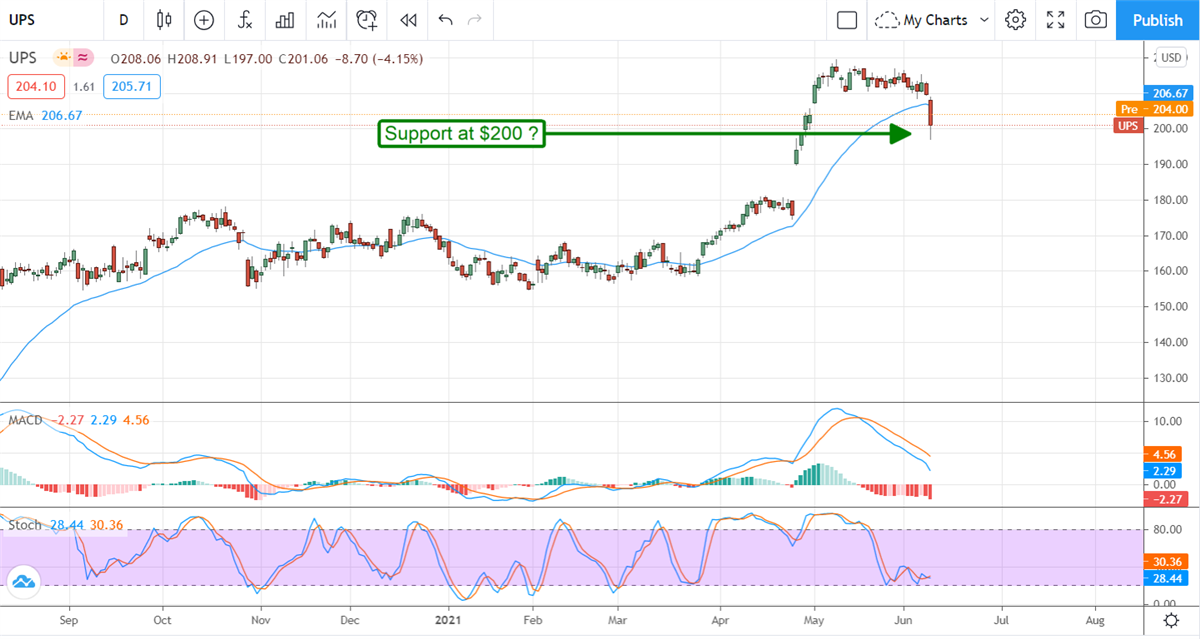The height and width of the screenshot is (639, 1200).
Task: Click the red UPS last-price label on axis
Action: (x=1129, y=125)
